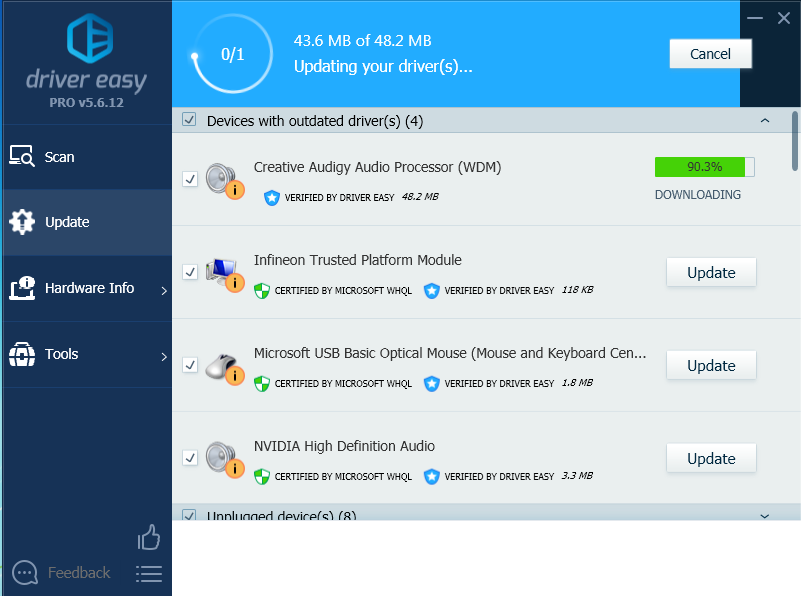
Task: Uncheck Creative Audigy Audio Processor checkbox
Action: point(190,179)
